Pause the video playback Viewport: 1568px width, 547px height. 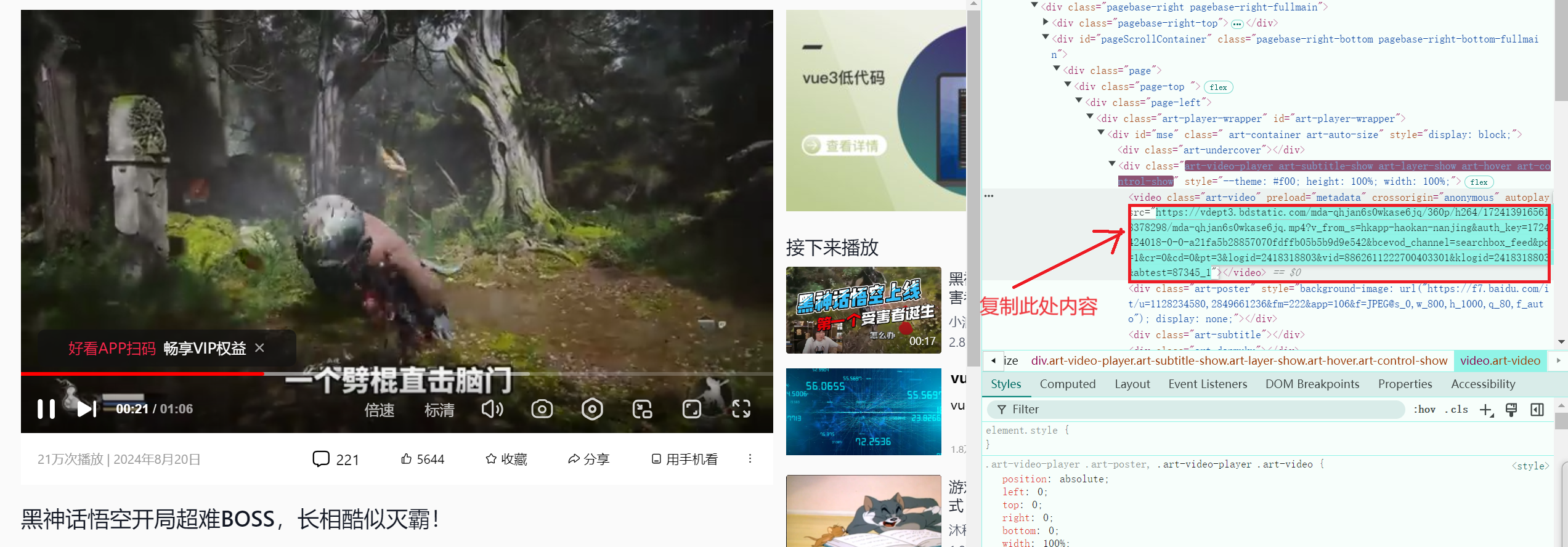46,409
